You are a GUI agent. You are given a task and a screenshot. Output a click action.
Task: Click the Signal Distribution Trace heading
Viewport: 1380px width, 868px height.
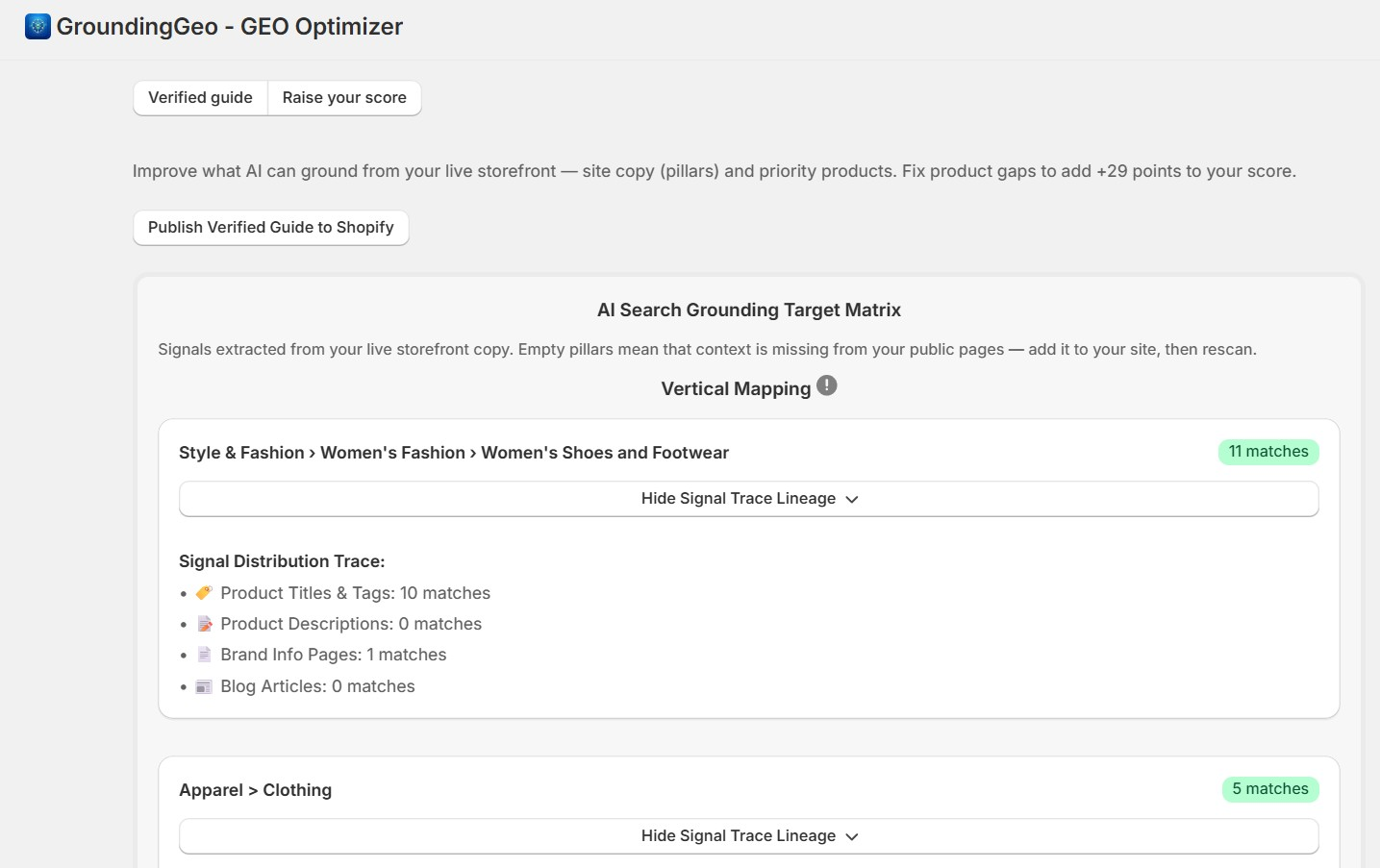282,561
